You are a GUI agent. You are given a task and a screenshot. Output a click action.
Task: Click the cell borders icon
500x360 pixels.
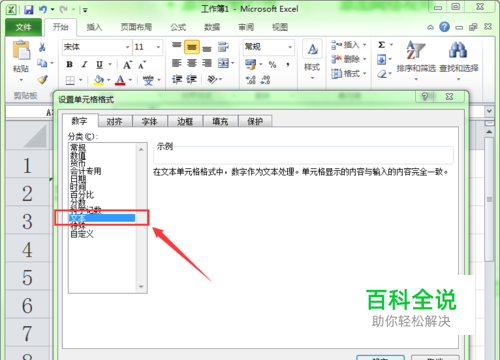point(70,80)
